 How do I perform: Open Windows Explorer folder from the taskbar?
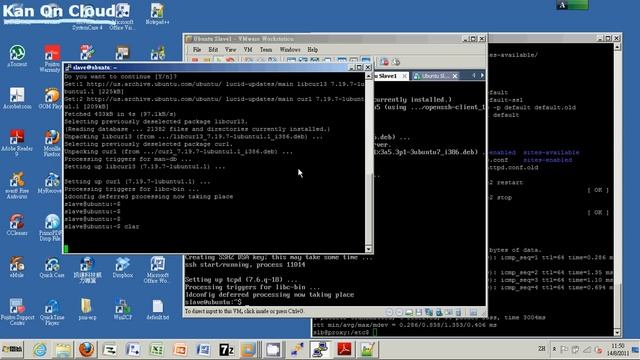pyautogui.click(x=63, y=349)
